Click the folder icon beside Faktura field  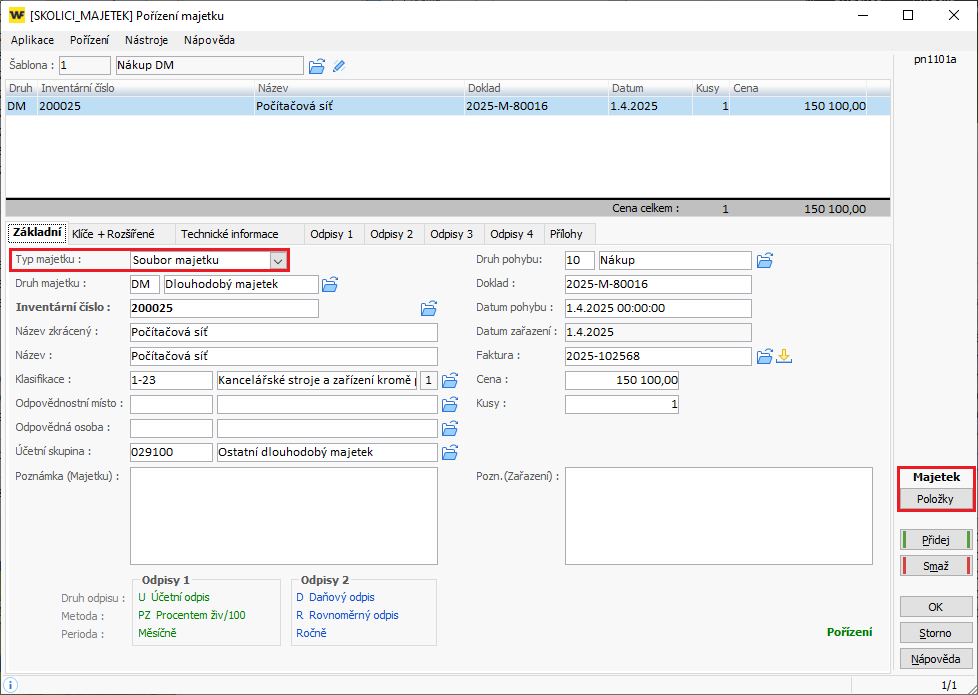[x=765, y=356]
